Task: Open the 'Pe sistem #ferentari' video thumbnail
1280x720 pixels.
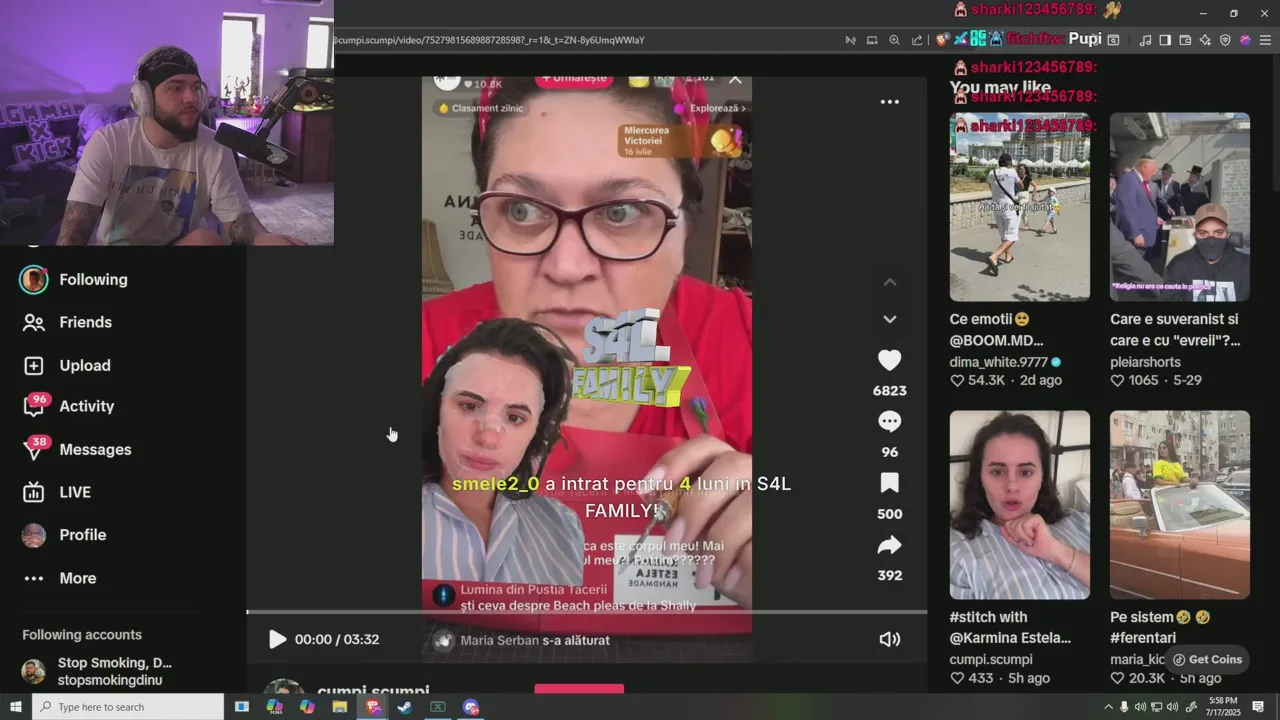Action: [x=1179, y=504]
